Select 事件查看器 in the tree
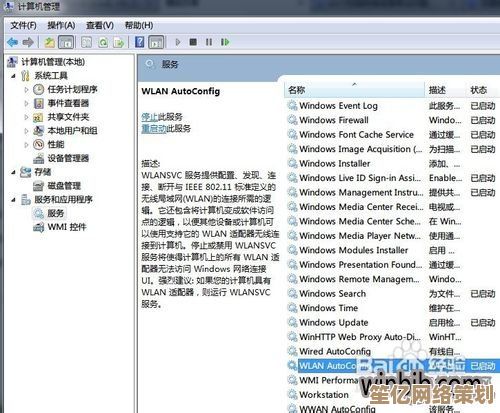 [x=68, y=103]
